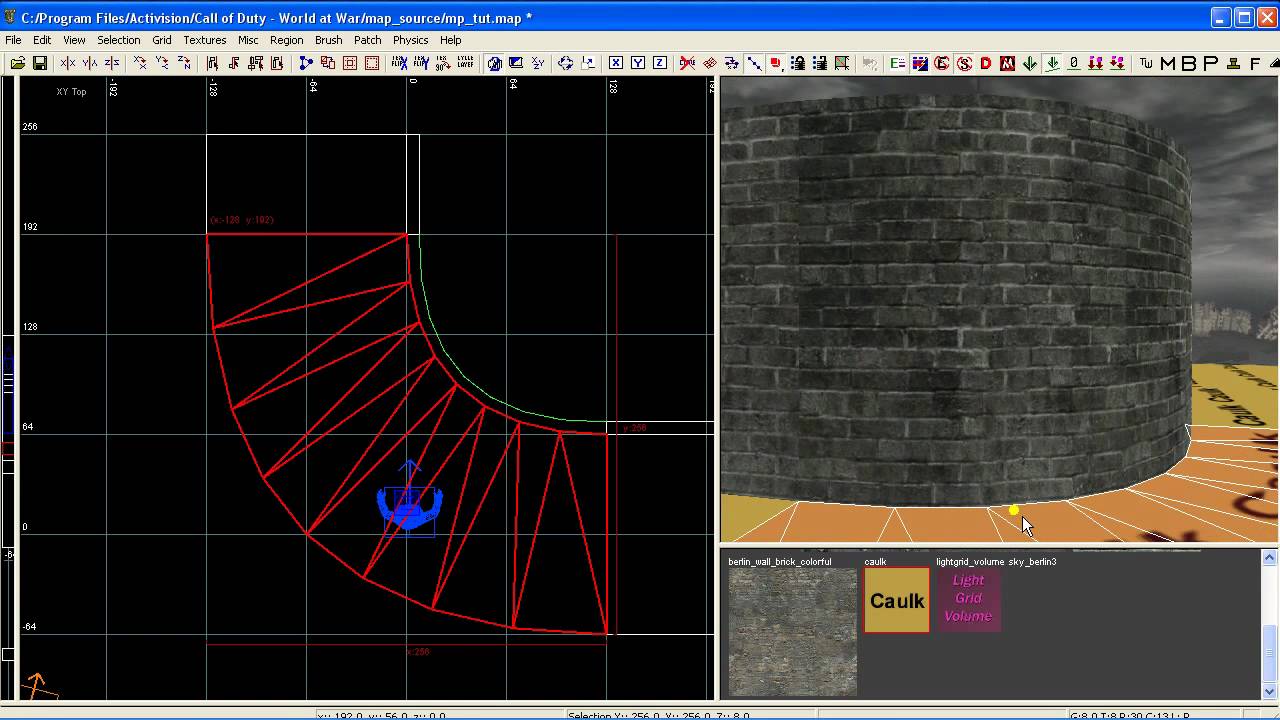
Task: Toggle the dashed red square selection icon
Action: (372, 63)
